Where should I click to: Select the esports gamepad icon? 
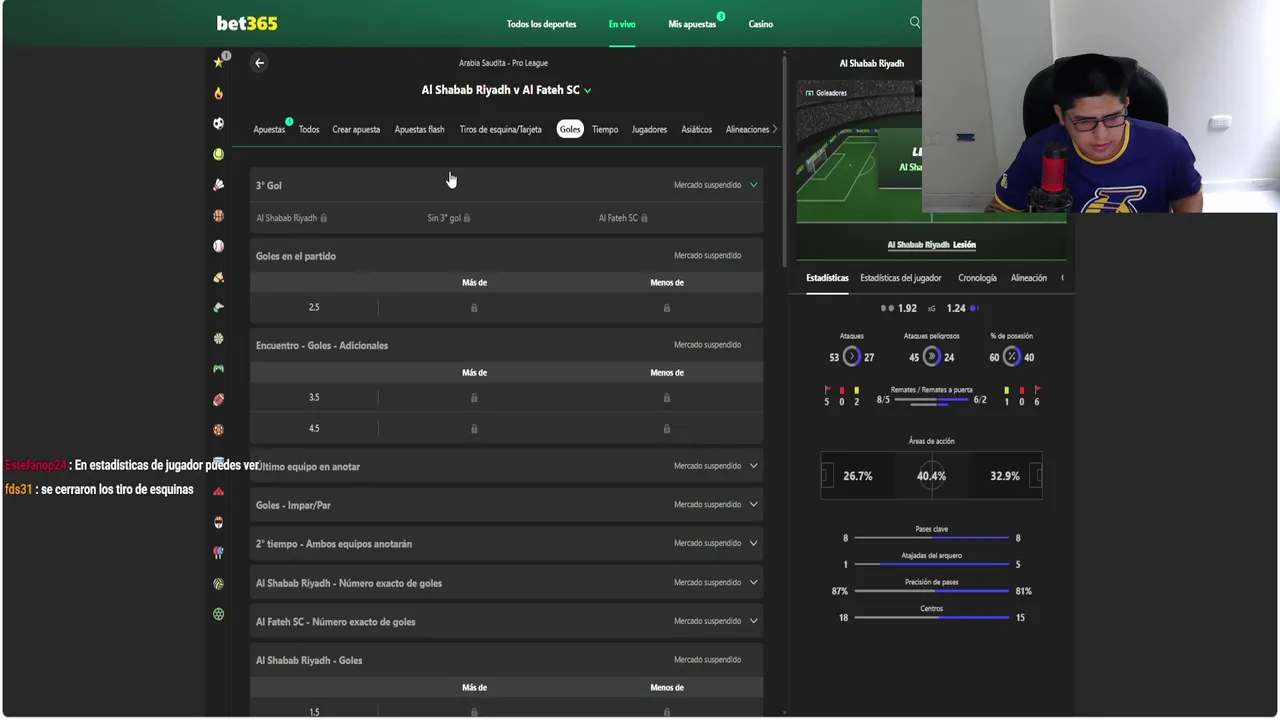tap(218, 368)
